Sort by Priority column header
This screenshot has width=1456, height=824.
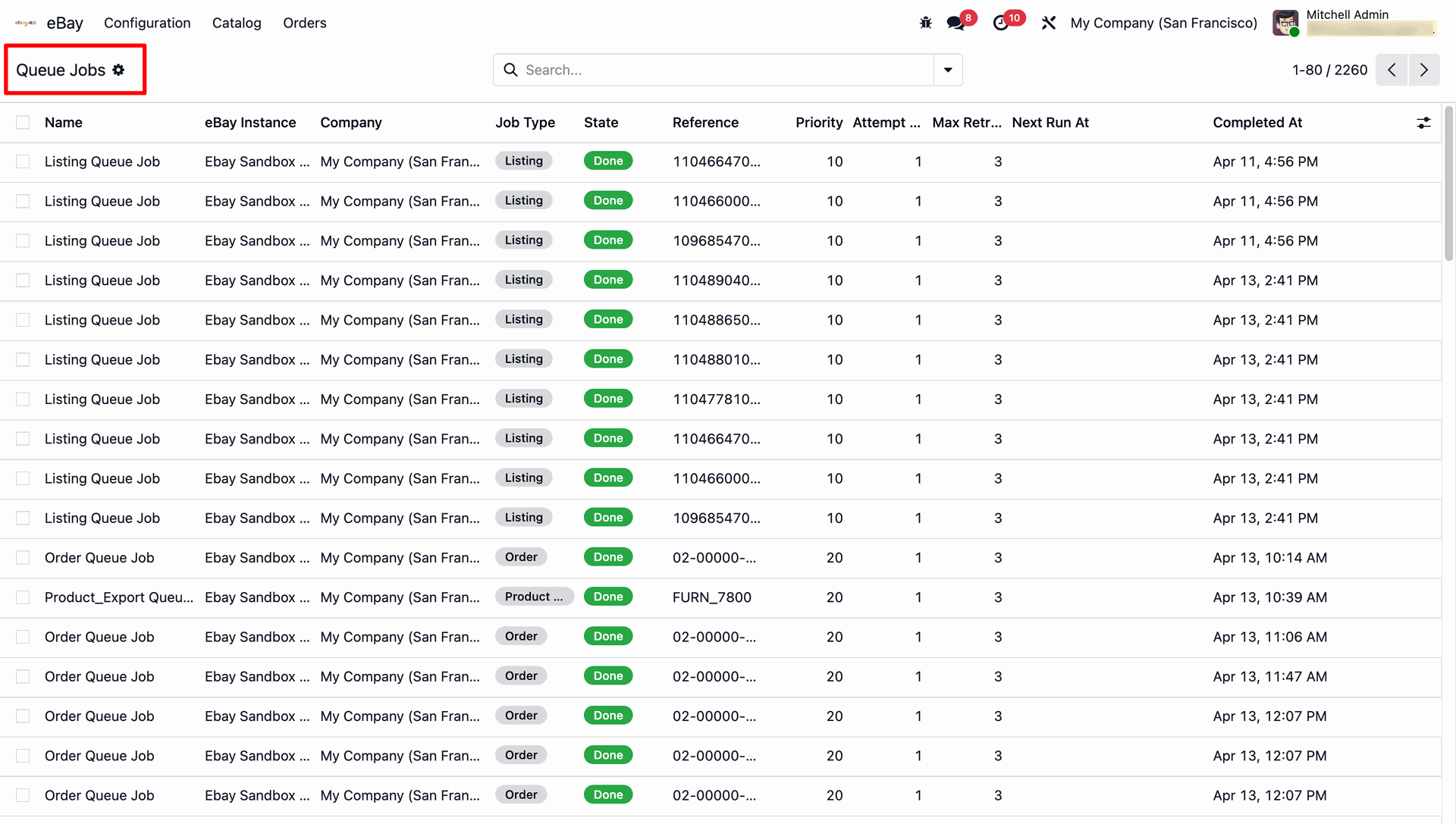(819, 123)
